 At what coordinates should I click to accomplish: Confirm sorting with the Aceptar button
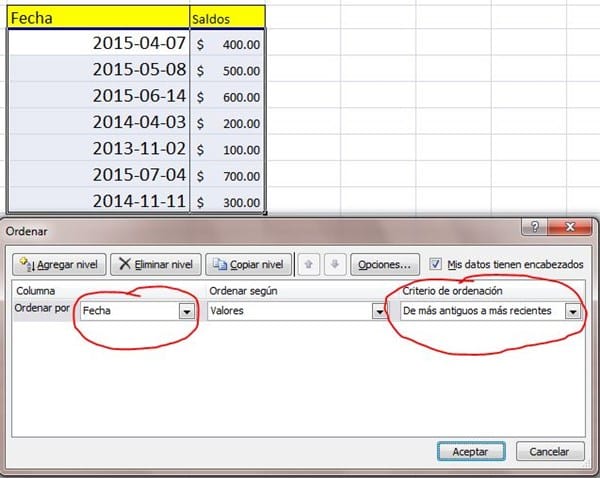click(x=471, y=452)
